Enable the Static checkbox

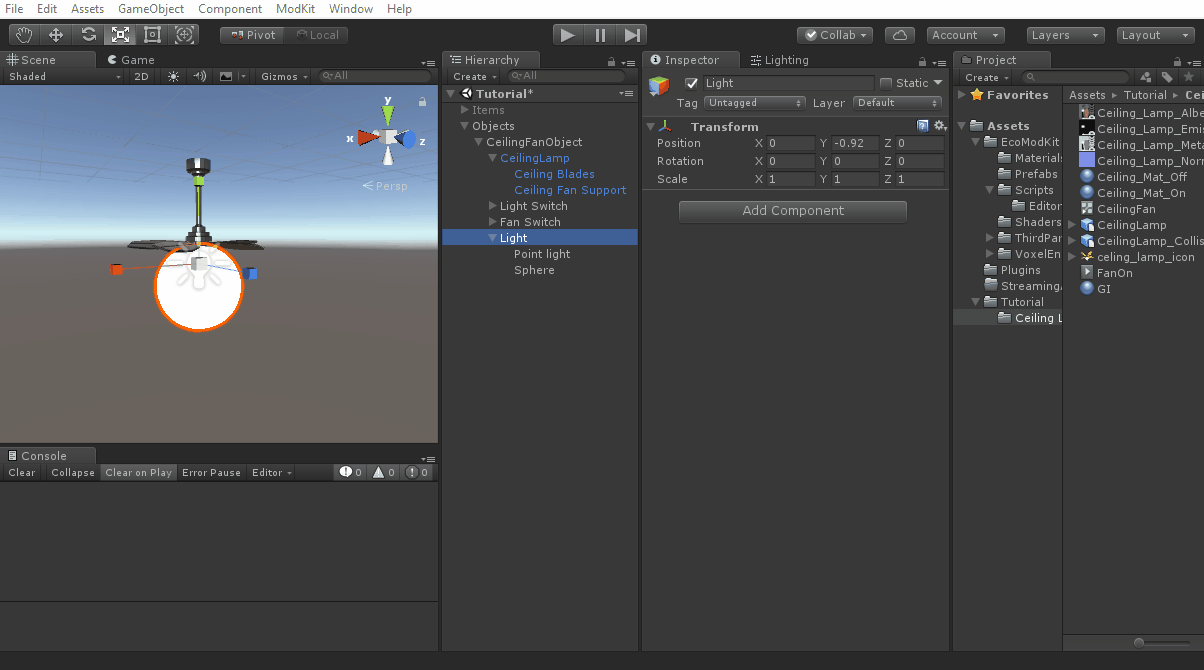click(885, 83)
